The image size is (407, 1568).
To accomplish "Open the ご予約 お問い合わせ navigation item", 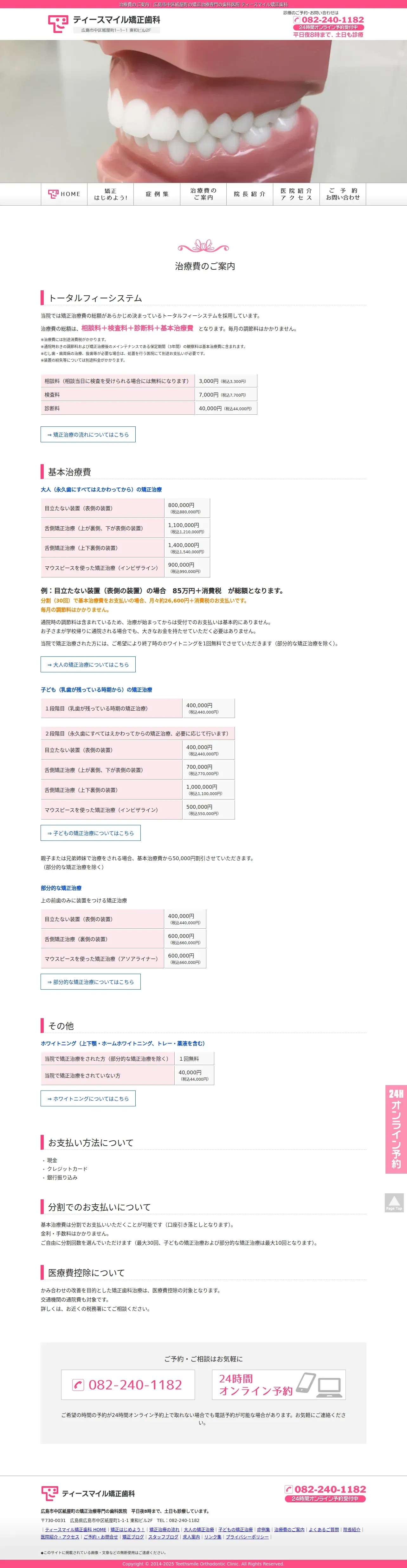I will click(343, 194).
